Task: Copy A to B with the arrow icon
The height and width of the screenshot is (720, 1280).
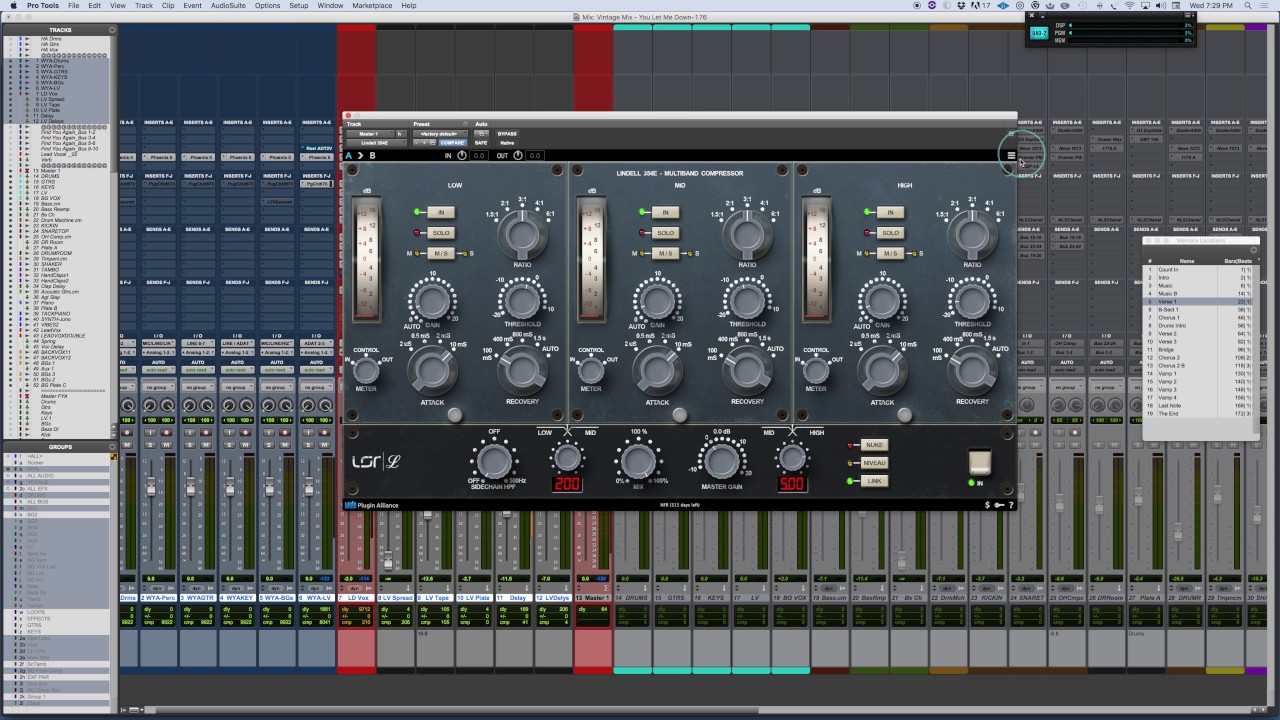Action: click(361, 155)
